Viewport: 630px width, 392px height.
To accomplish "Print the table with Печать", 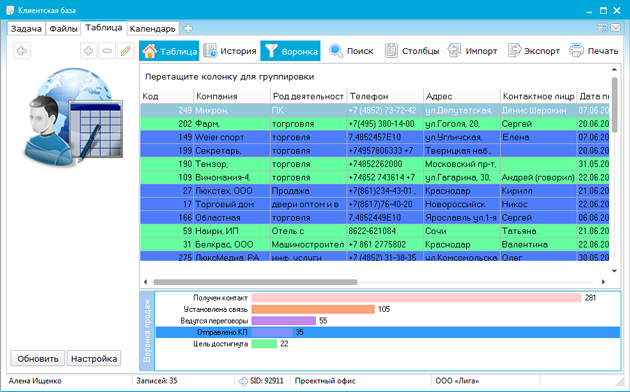I will click(x=593, y=51).
